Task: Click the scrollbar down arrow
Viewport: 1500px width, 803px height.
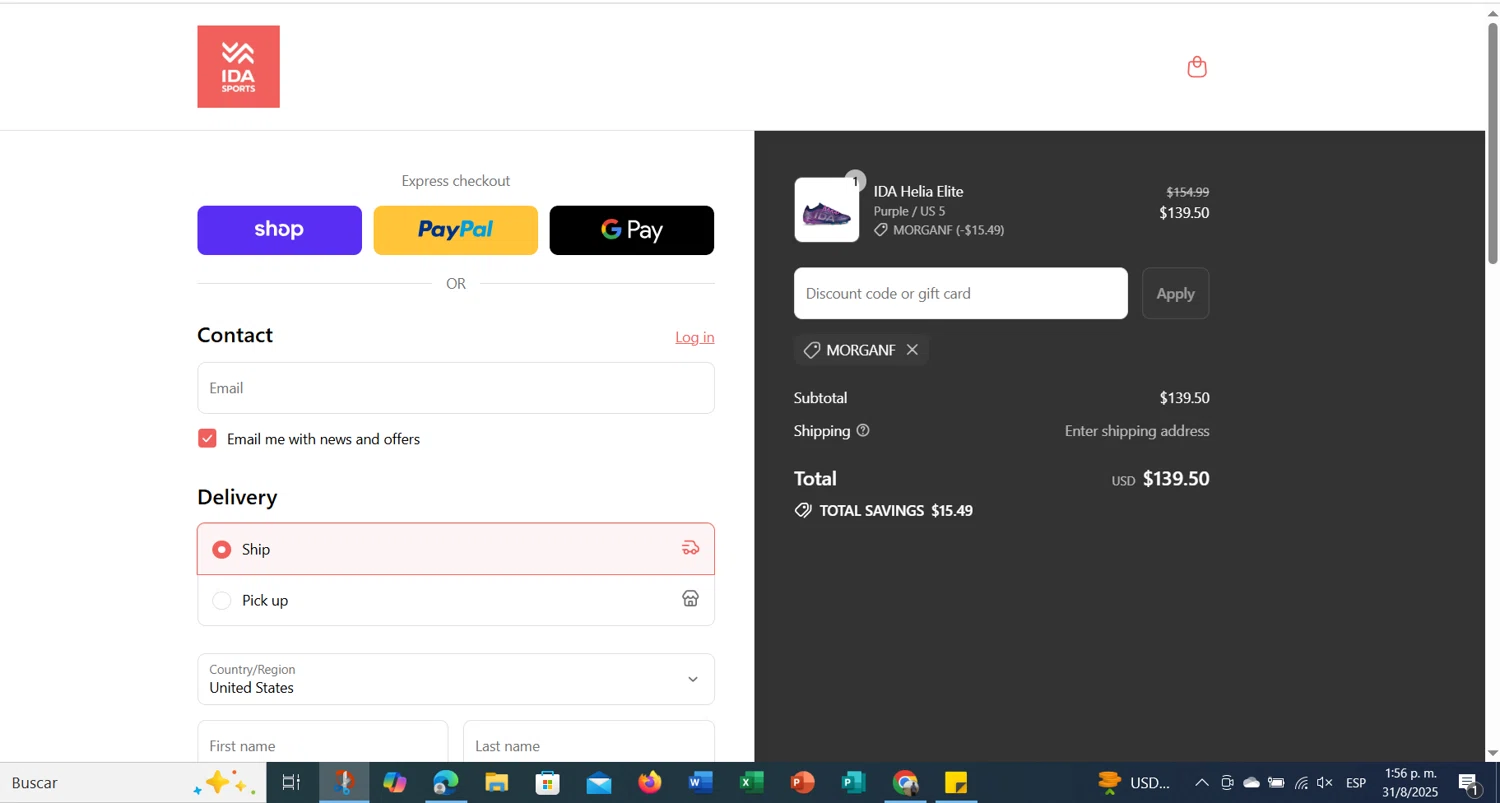Action: [1492, 754]
